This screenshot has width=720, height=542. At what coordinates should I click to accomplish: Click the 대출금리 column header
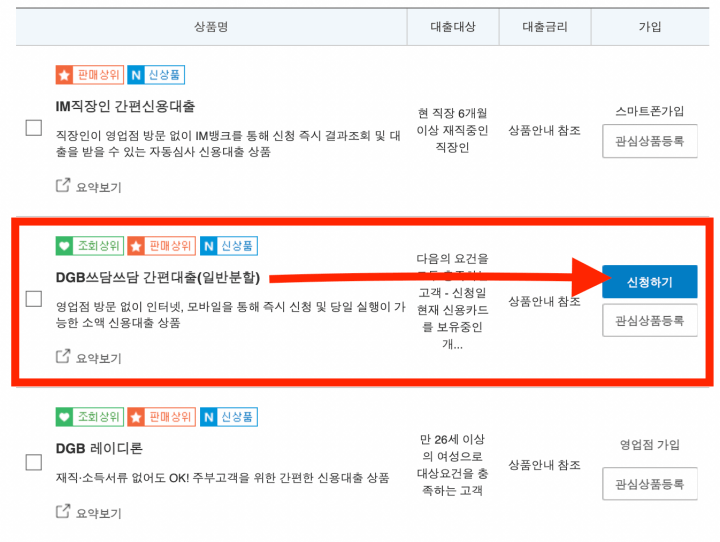pyautogui.click(x=545, y=27)
